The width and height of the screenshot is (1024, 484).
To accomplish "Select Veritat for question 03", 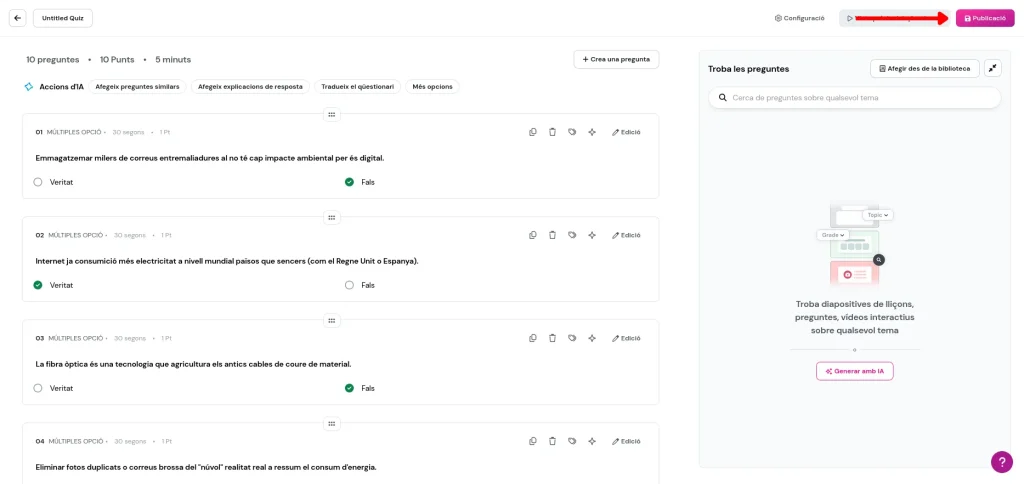I will point(38,388).
